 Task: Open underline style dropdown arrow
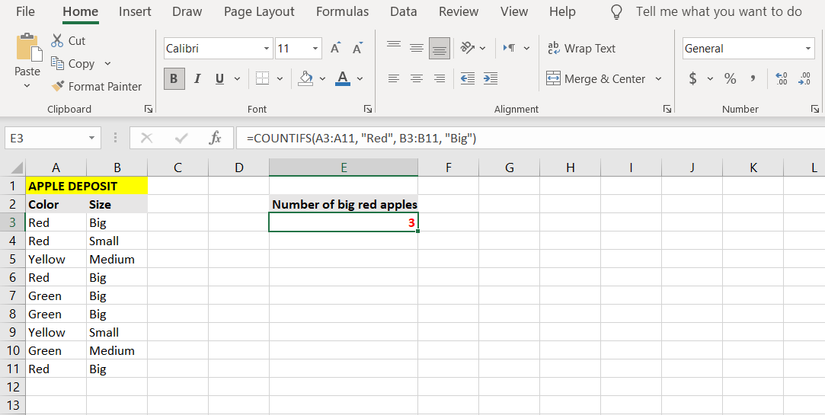237,79
